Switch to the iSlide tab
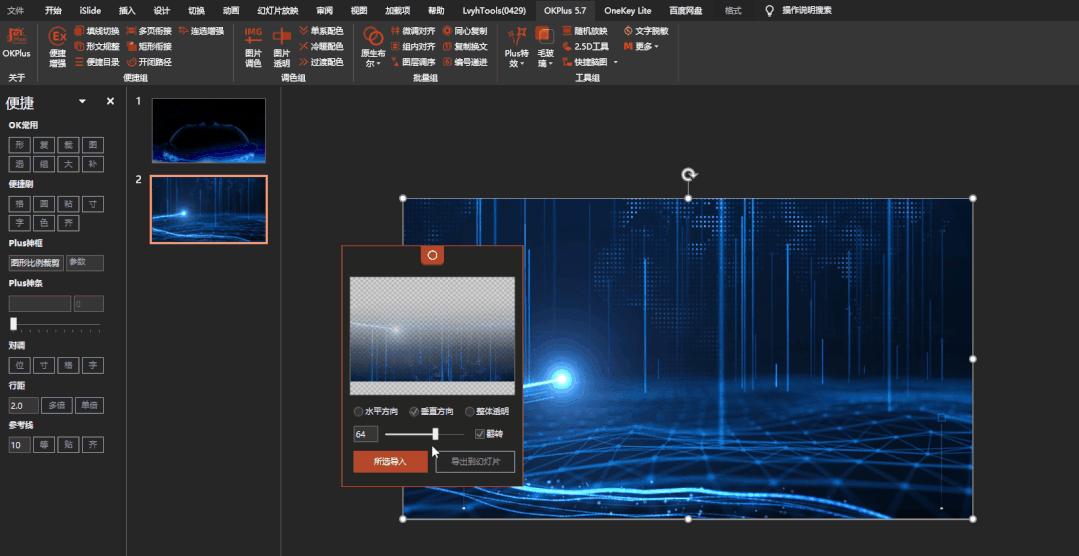The height and width of the screenshot is (556, 1079). [x=90, y=10]
